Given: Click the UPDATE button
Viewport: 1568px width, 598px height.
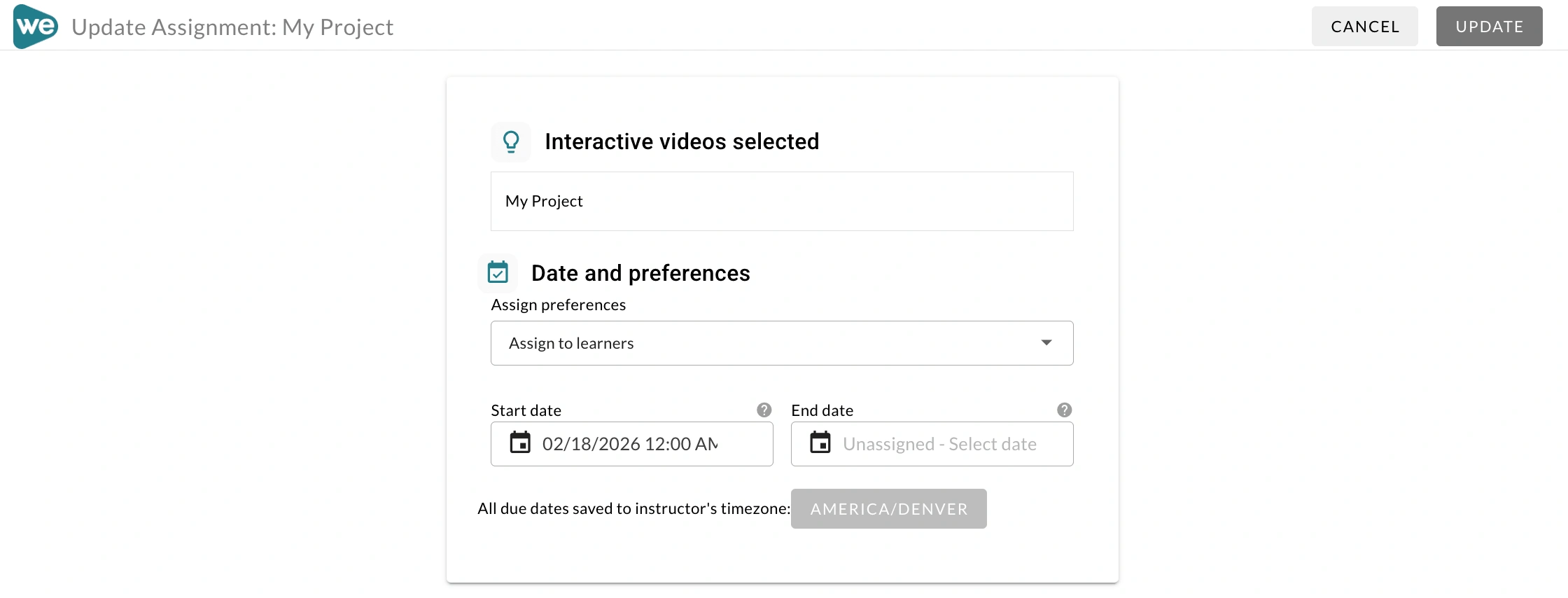Looking at the screenshot, I should click(1490, 27).
